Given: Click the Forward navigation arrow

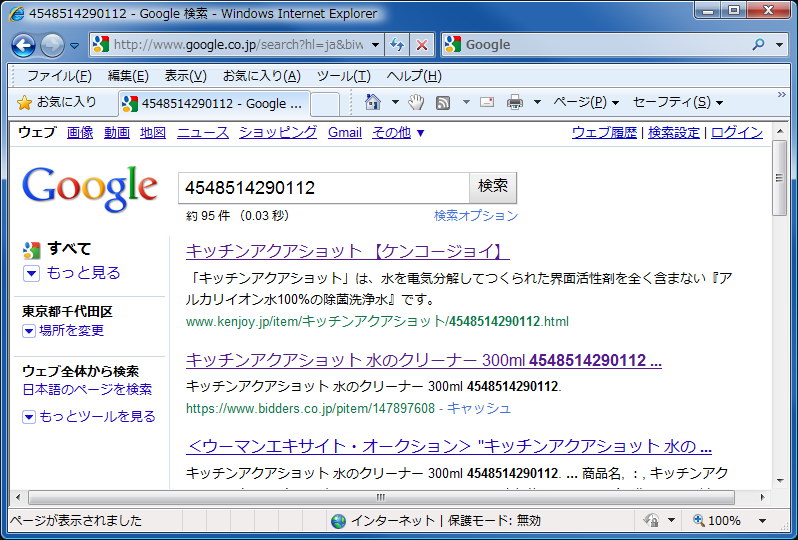Looking at the screenshot, I should coord(52,45).
